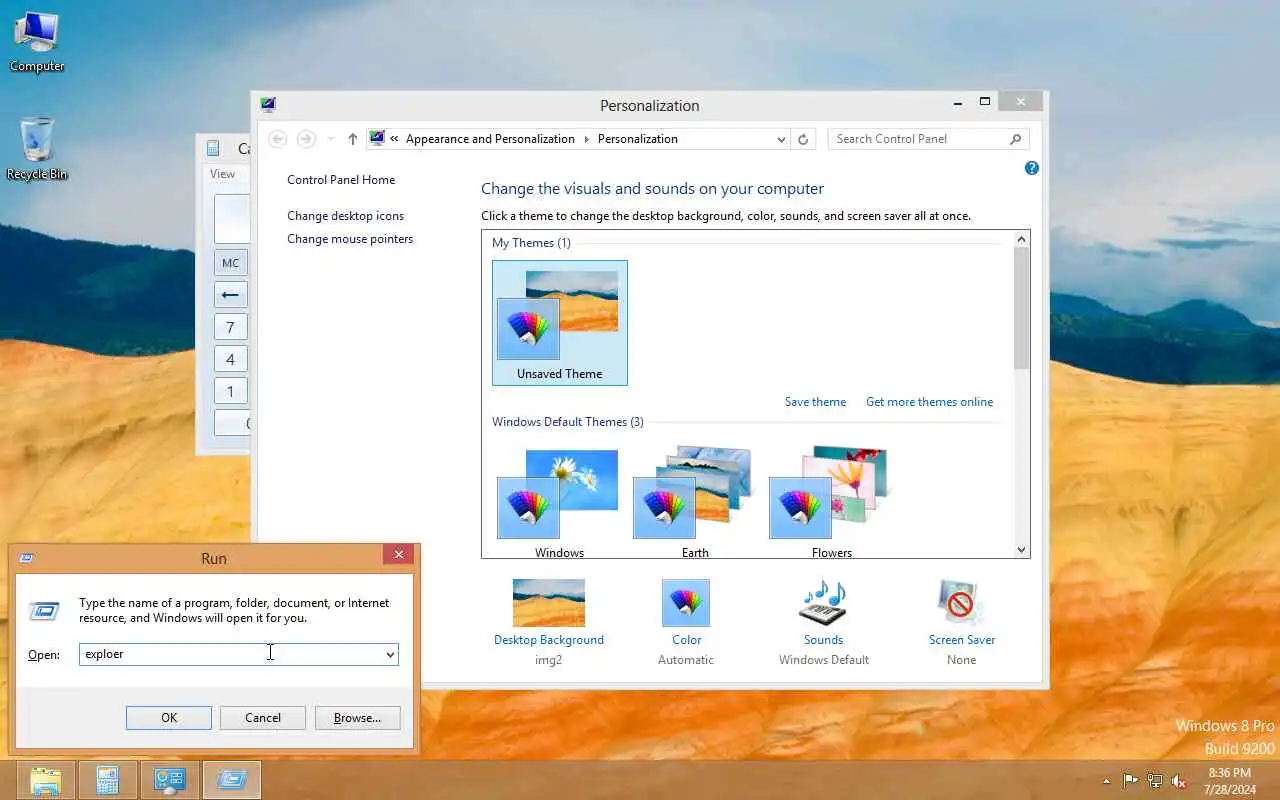Click the Control Panel icon in address bar
Screen dimensions: 1280x800
376,139
